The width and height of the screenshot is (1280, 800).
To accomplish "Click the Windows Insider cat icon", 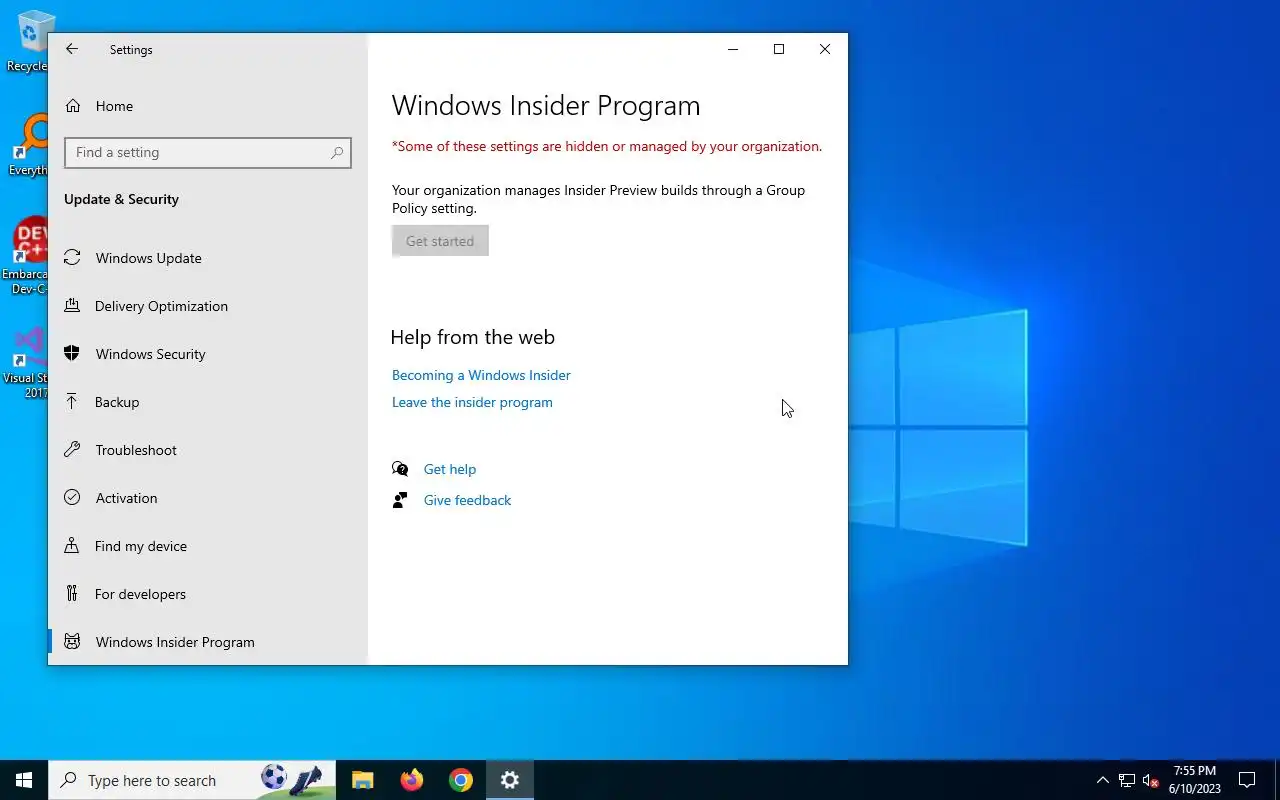I will click(72, 642).
